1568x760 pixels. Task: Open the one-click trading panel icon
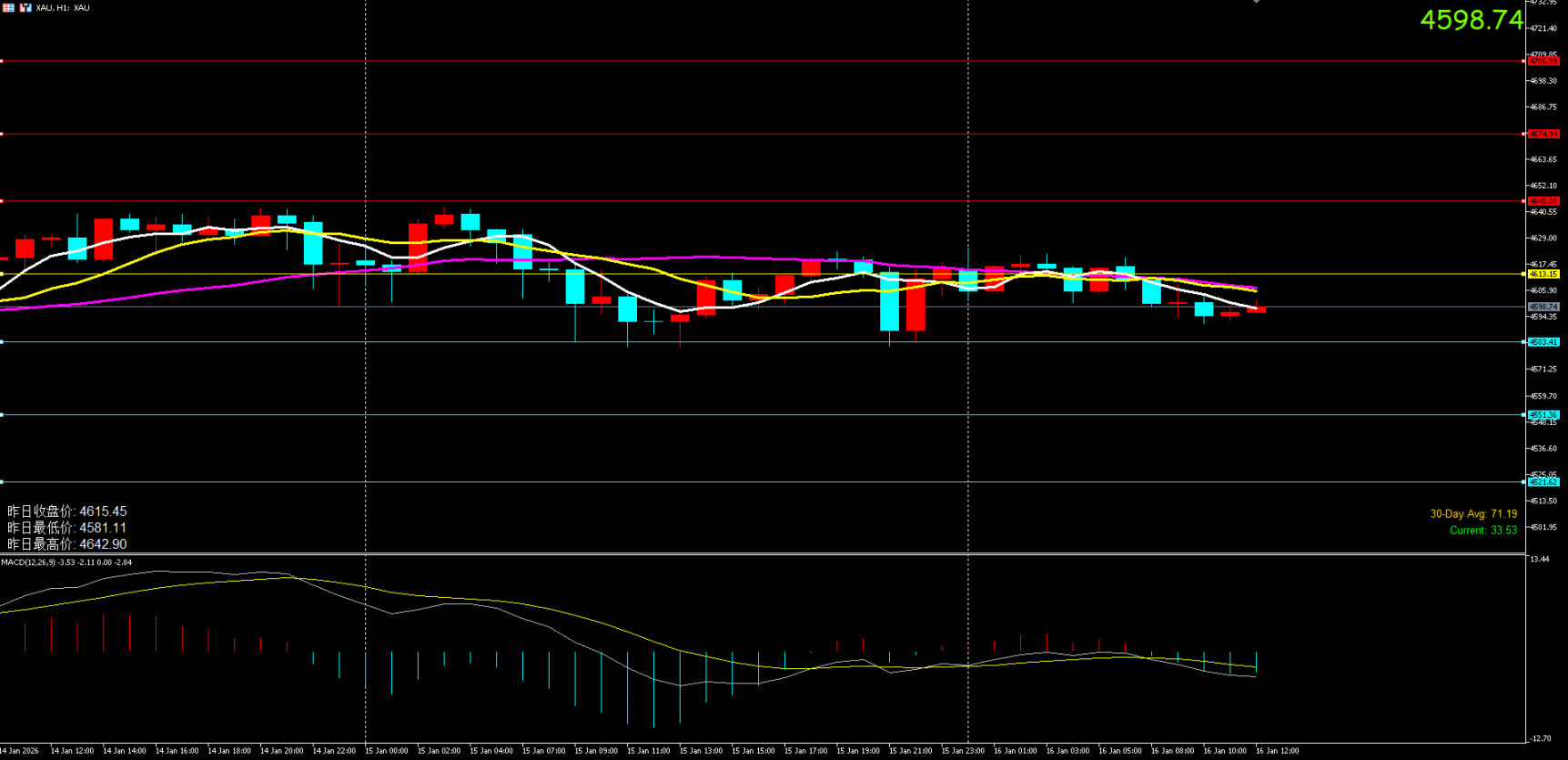click(x=25, y=7)
